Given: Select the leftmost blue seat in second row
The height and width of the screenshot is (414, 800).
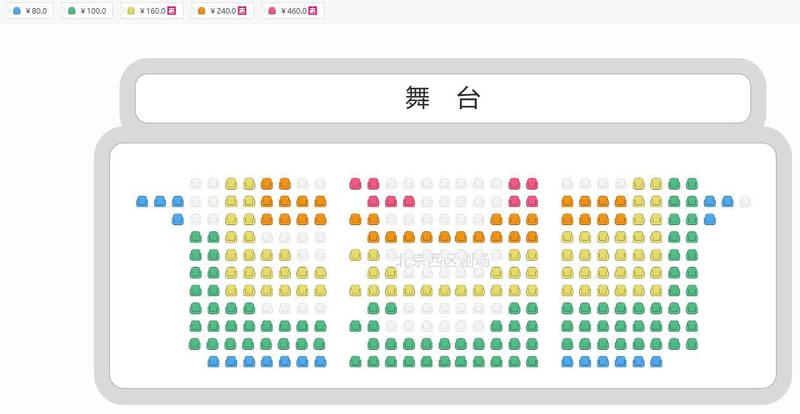Looking at the screenshot, I should [142, 202].
